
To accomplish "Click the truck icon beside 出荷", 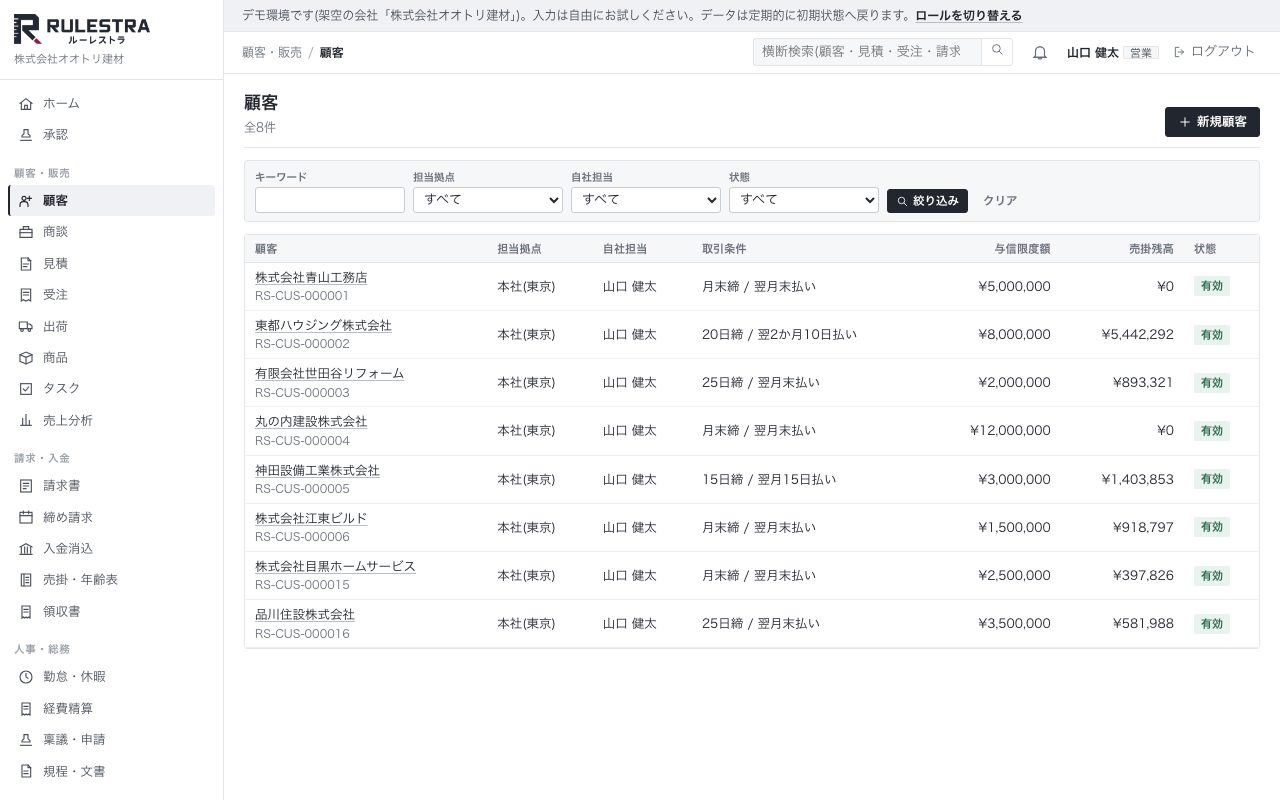I will (x=26, y=327).
